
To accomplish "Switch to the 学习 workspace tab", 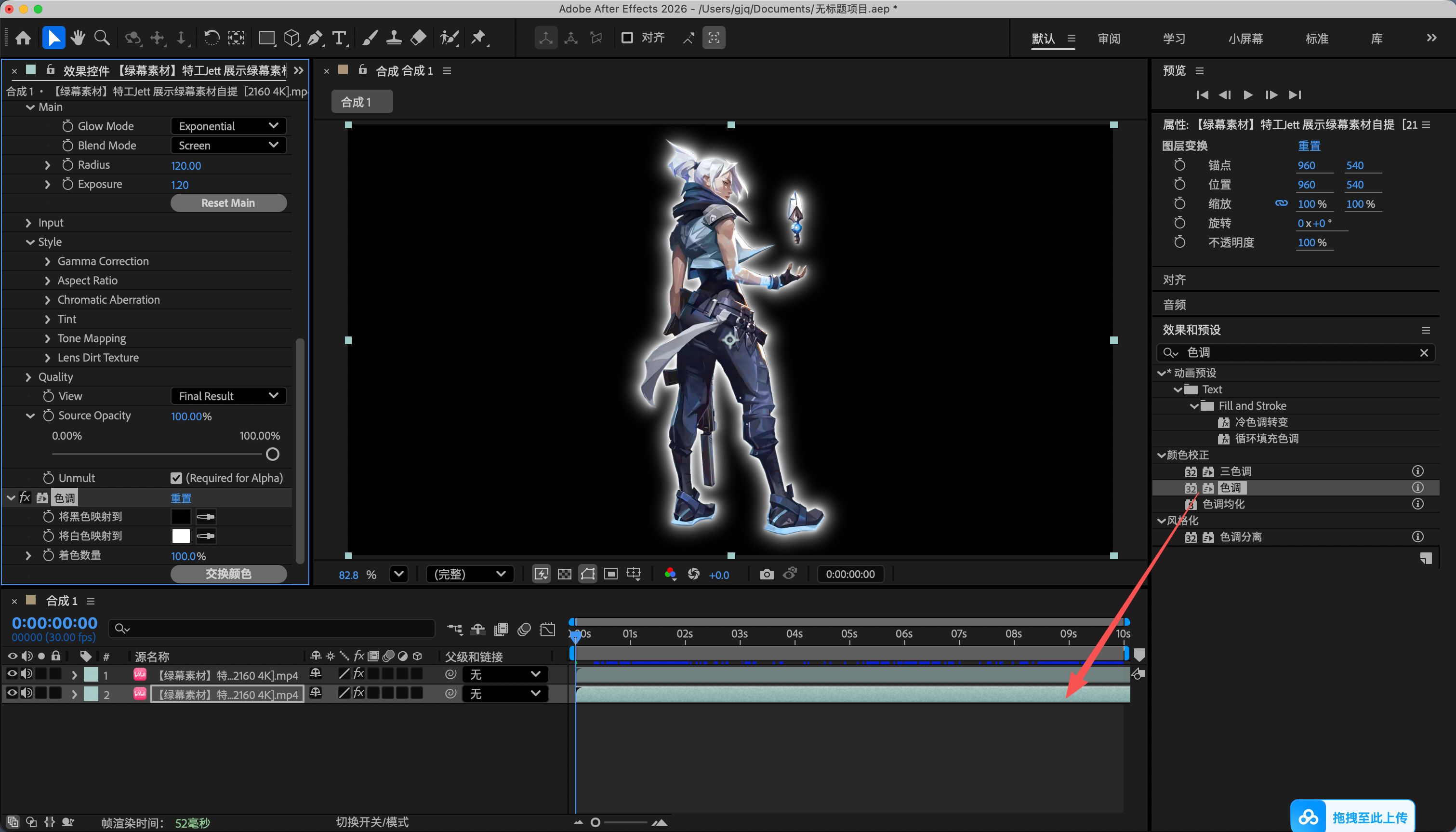I will pos(1174,38).
